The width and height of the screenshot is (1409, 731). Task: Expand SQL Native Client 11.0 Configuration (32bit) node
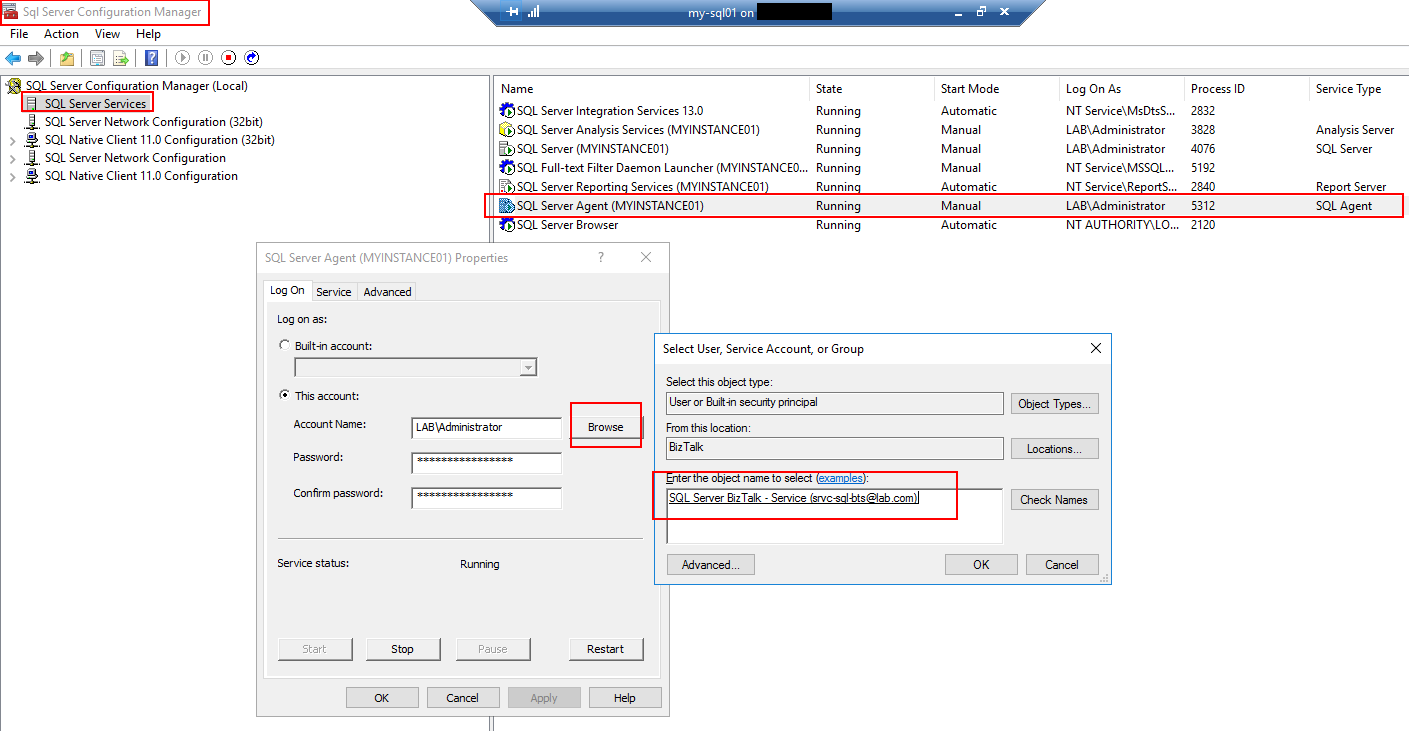[13, 140]
